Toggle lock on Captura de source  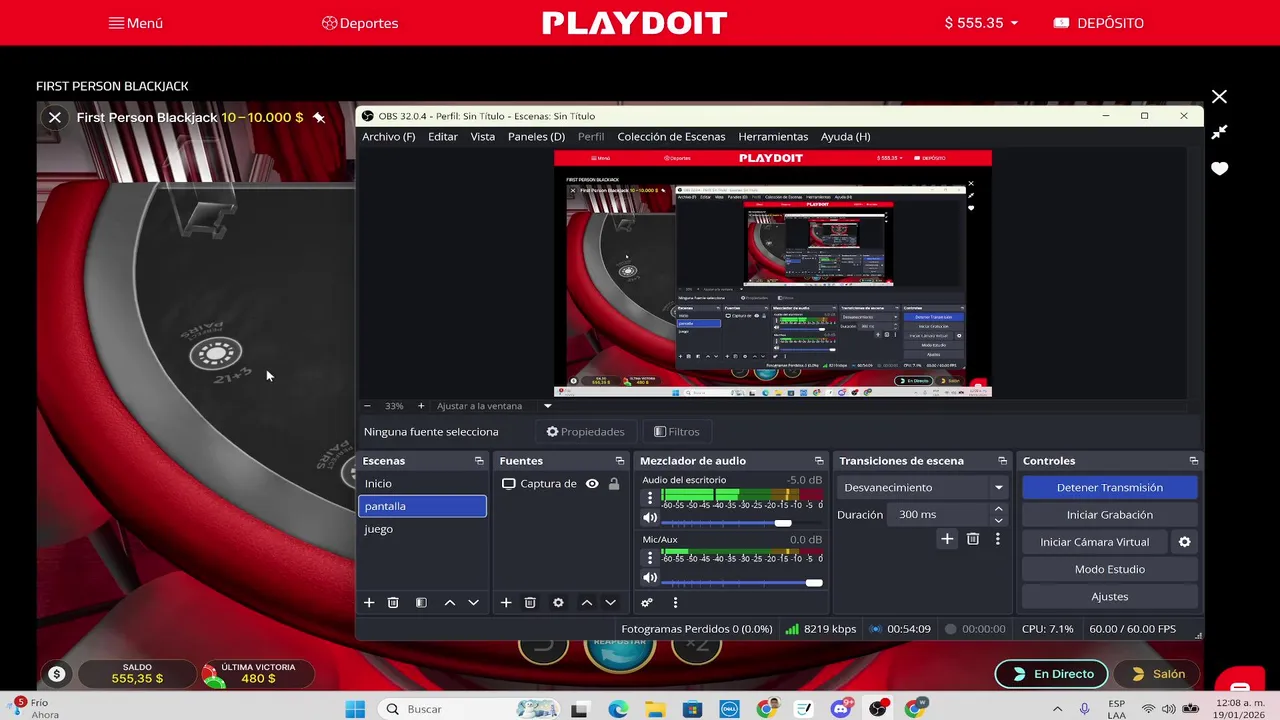(614, 484)
